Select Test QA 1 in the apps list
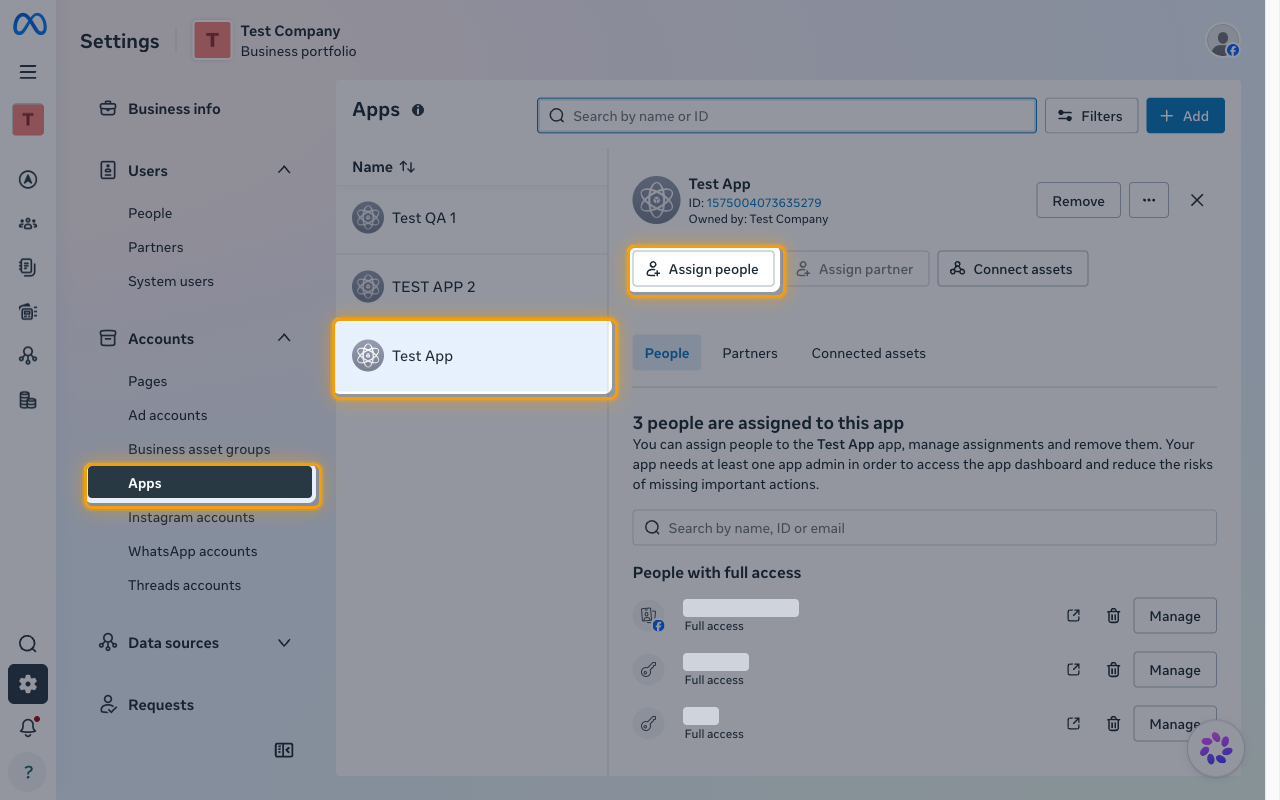 472,218
